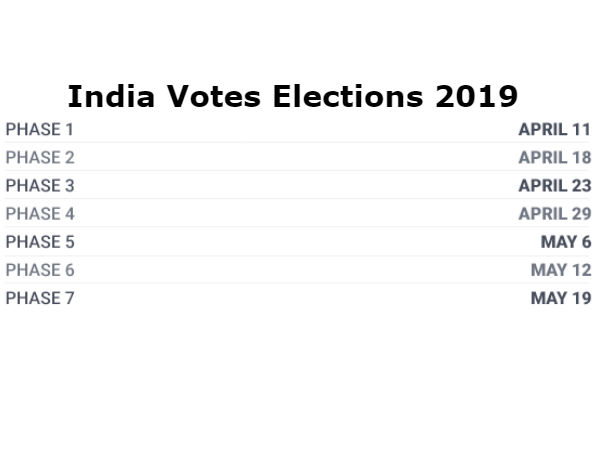Select the 'PHASE 2' row label

[40, 157]
